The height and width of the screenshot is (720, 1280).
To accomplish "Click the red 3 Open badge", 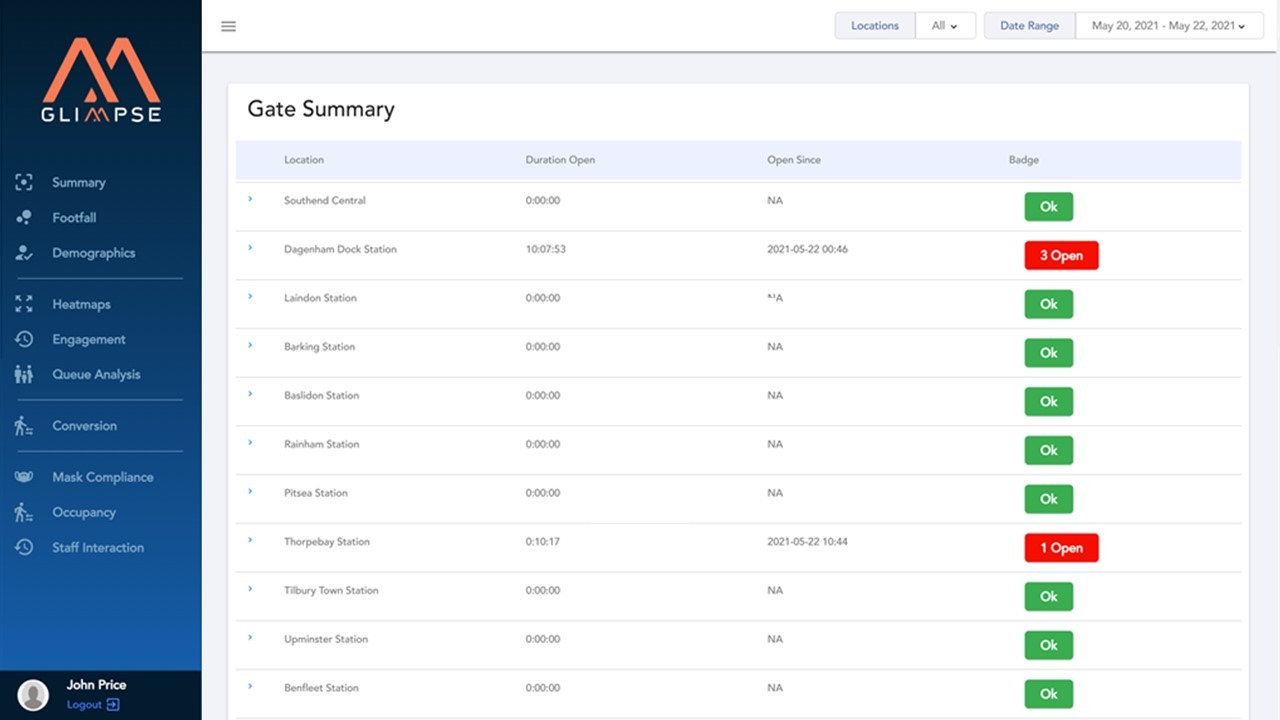I will (1061, 255).
